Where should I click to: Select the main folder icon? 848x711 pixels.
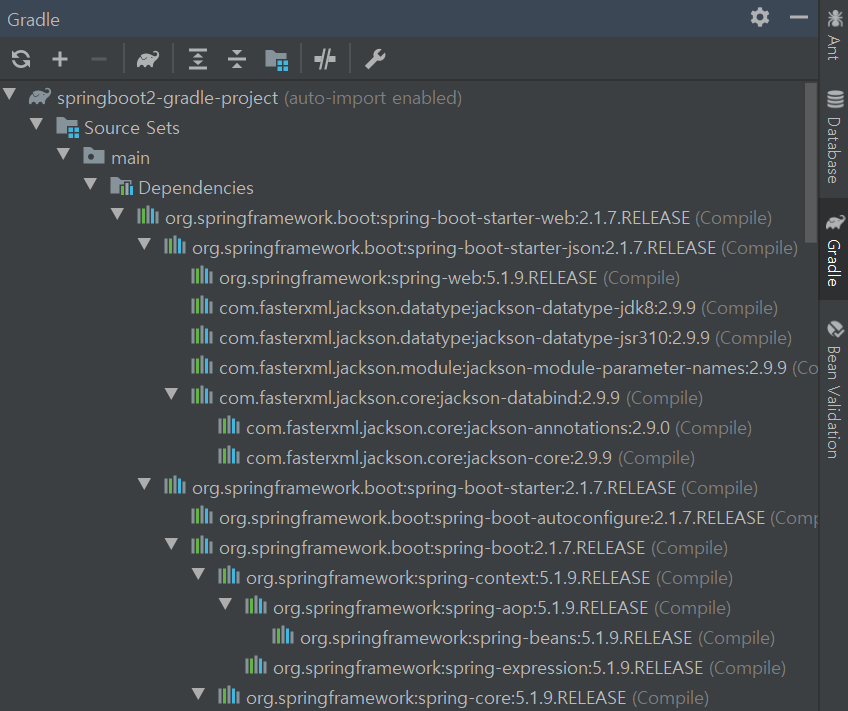pos(94,157)
